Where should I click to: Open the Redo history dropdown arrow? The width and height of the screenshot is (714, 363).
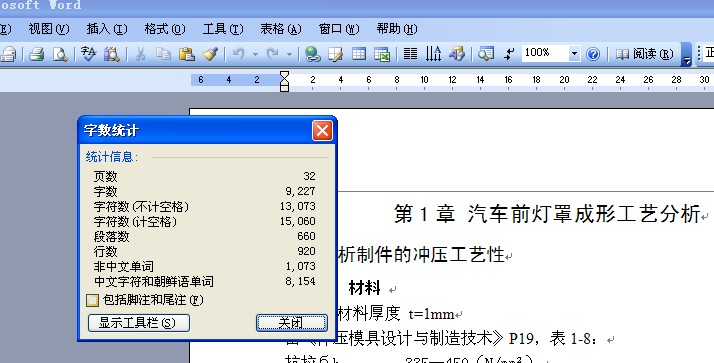[289, 55]
